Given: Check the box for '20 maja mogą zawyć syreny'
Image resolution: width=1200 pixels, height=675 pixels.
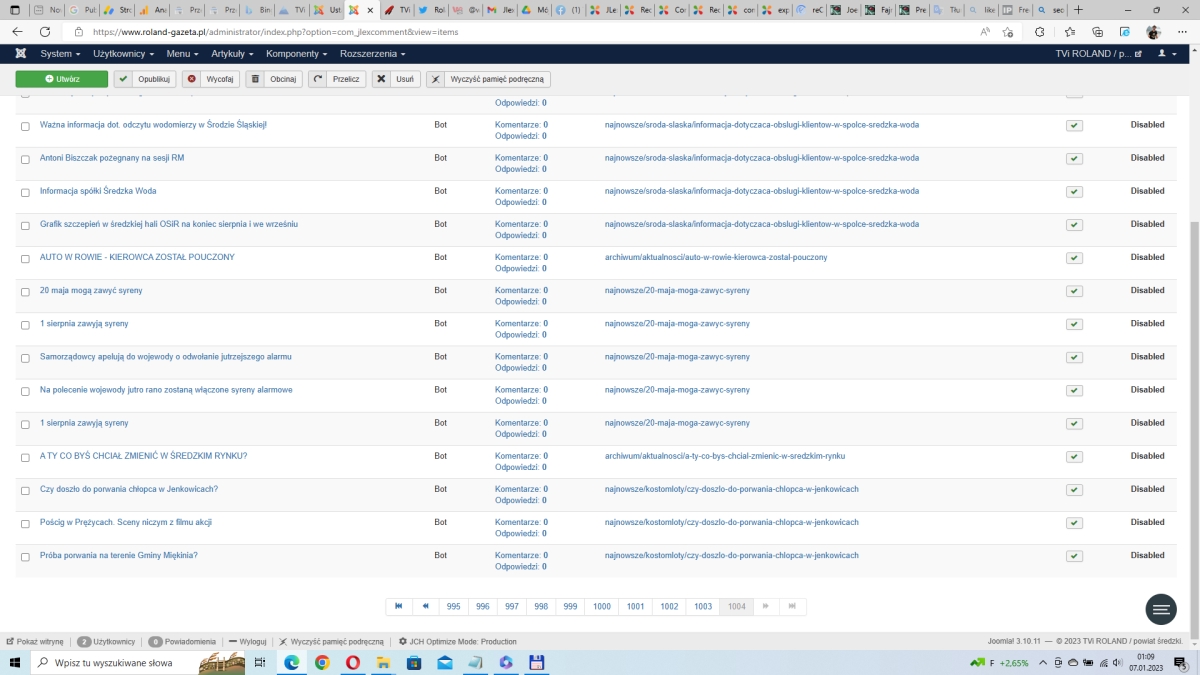Looking at the screenshot, I should click(26, 292).
